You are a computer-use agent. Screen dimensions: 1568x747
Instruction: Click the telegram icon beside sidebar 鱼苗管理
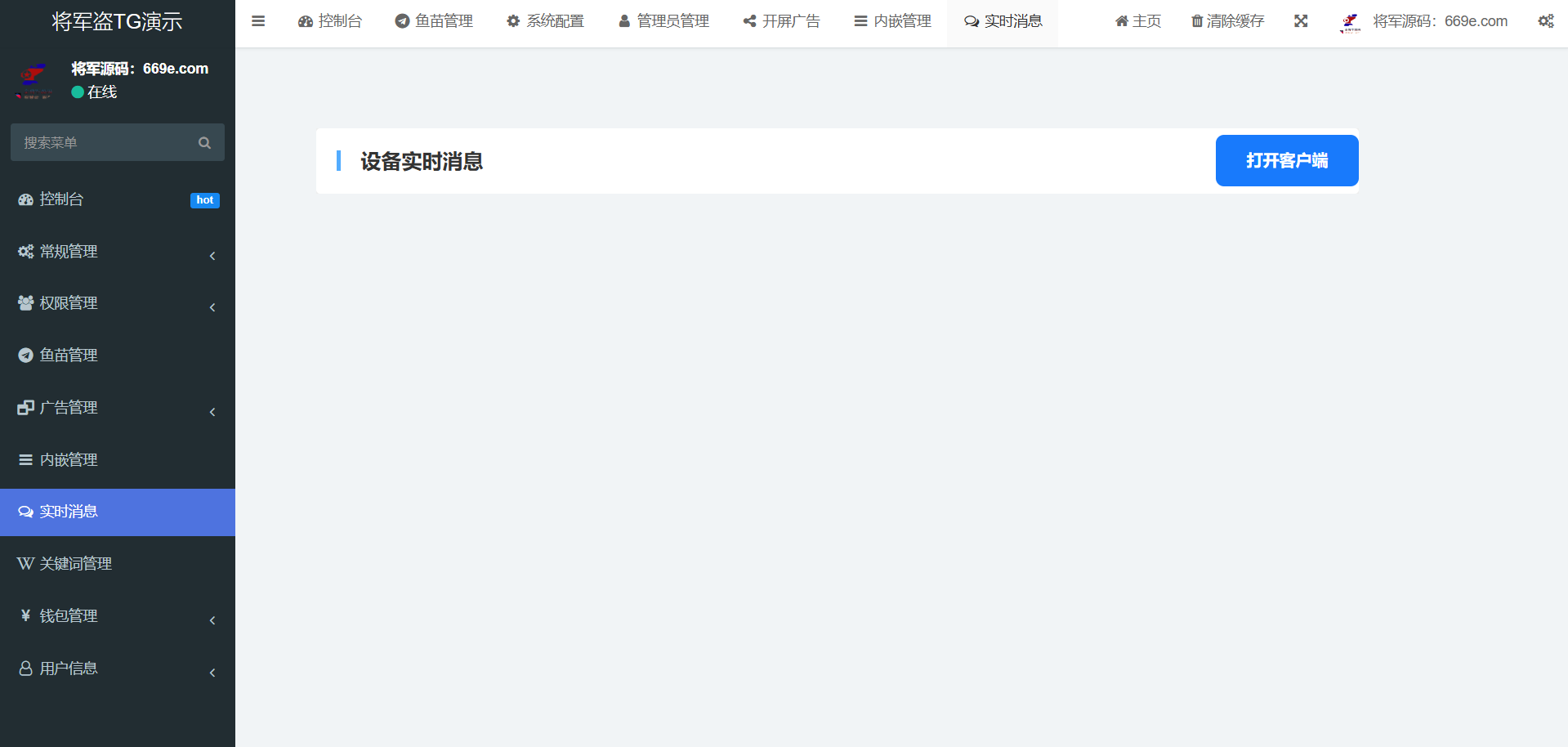point(26,356)
